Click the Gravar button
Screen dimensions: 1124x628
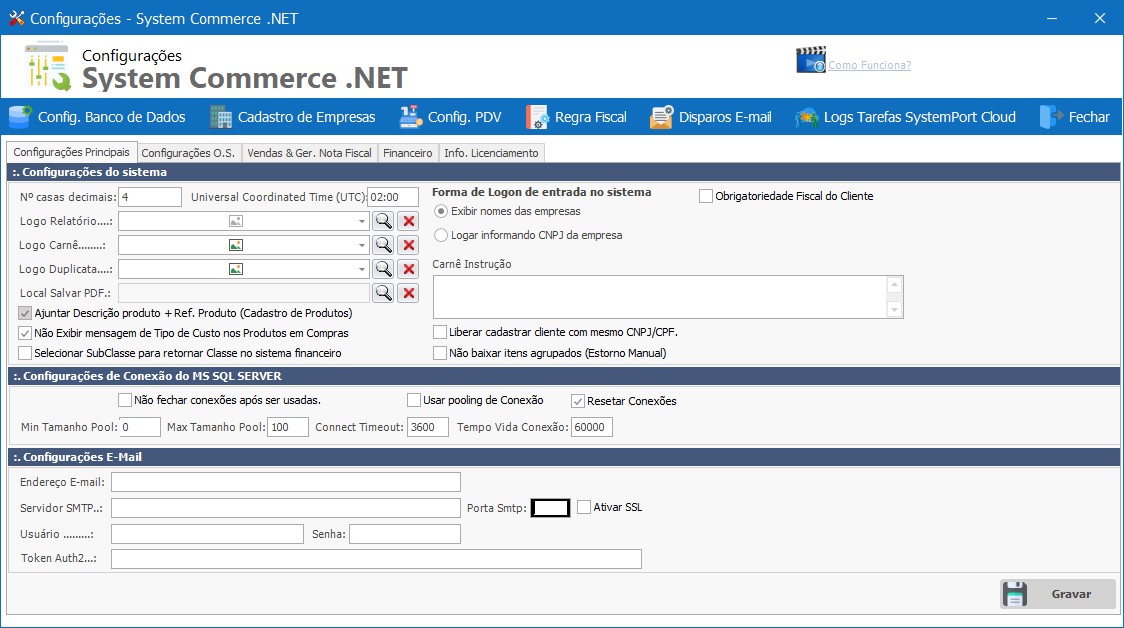pos(1058,593)
